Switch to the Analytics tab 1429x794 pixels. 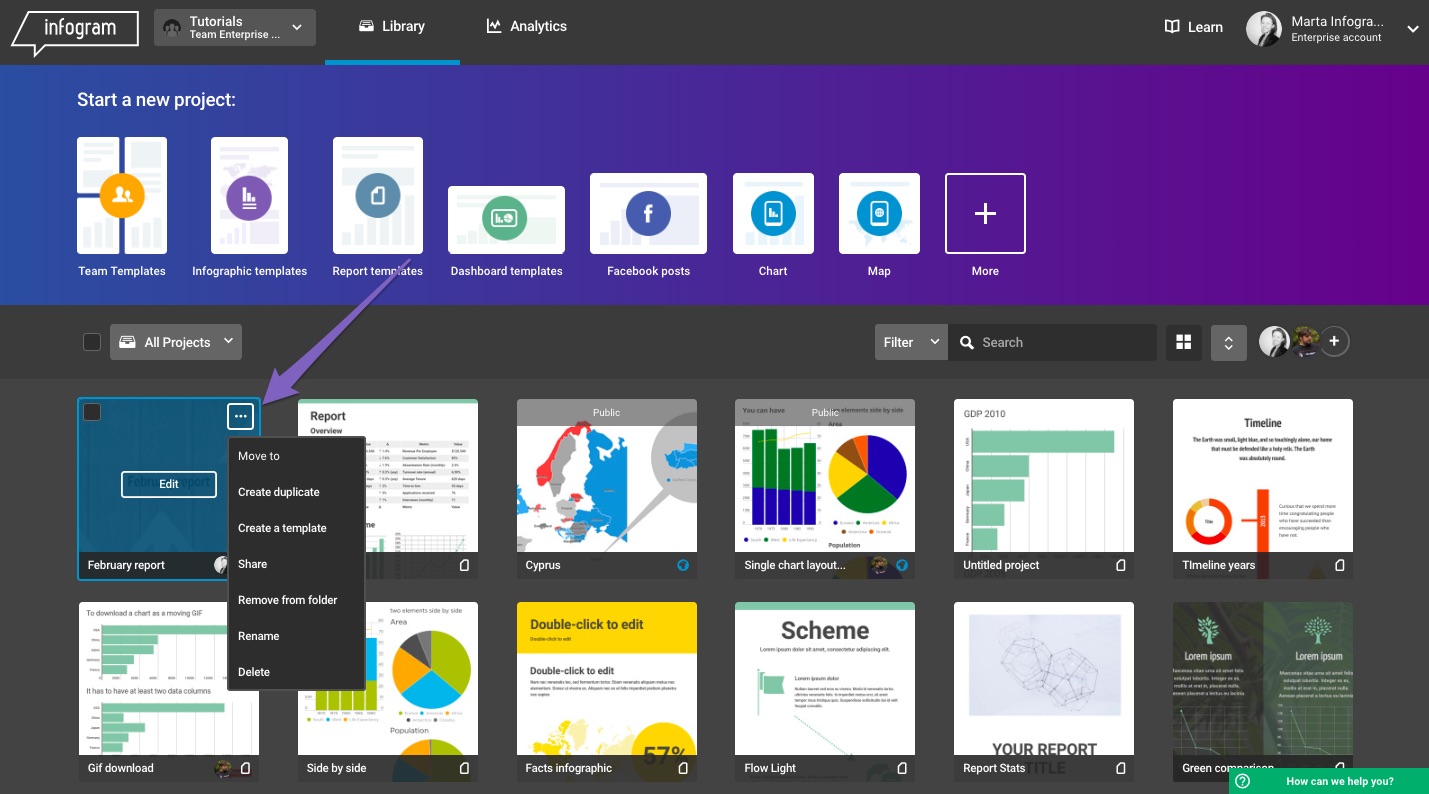(527, 27)
